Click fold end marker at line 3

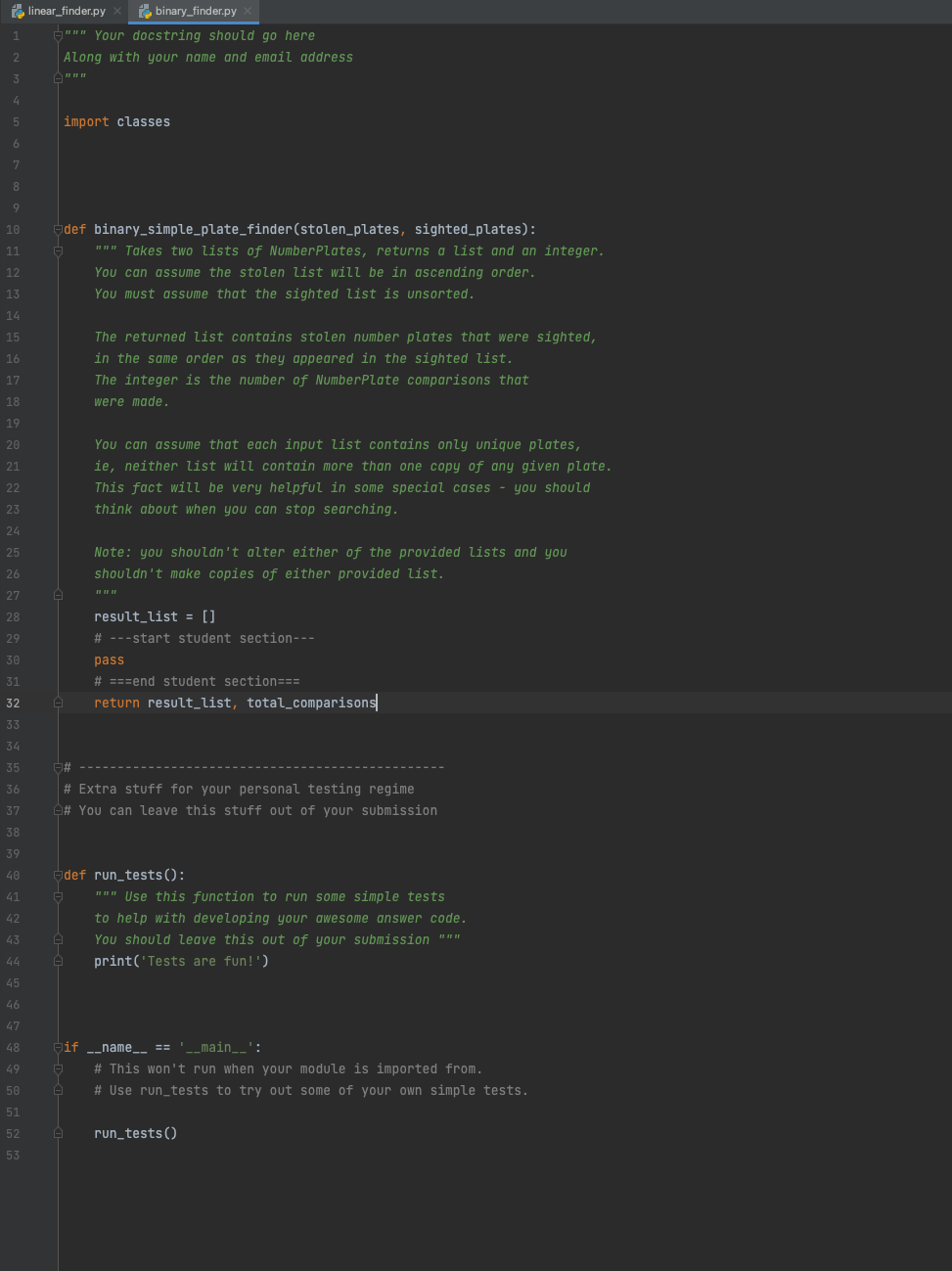click(58, 79)
